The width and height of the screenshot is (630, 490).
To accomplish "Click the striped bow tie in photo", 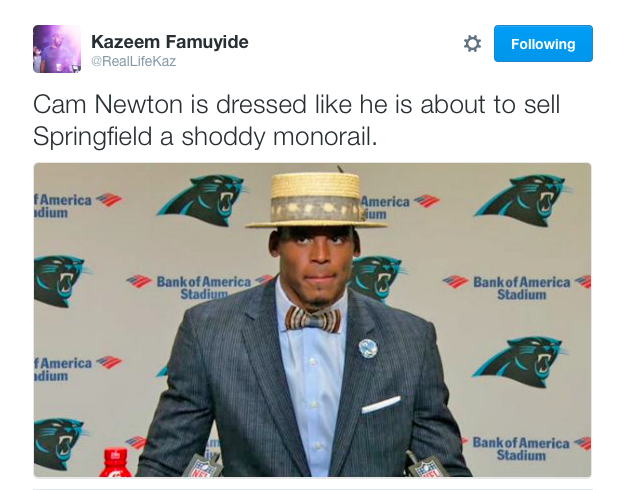I will tap(313, 319).
